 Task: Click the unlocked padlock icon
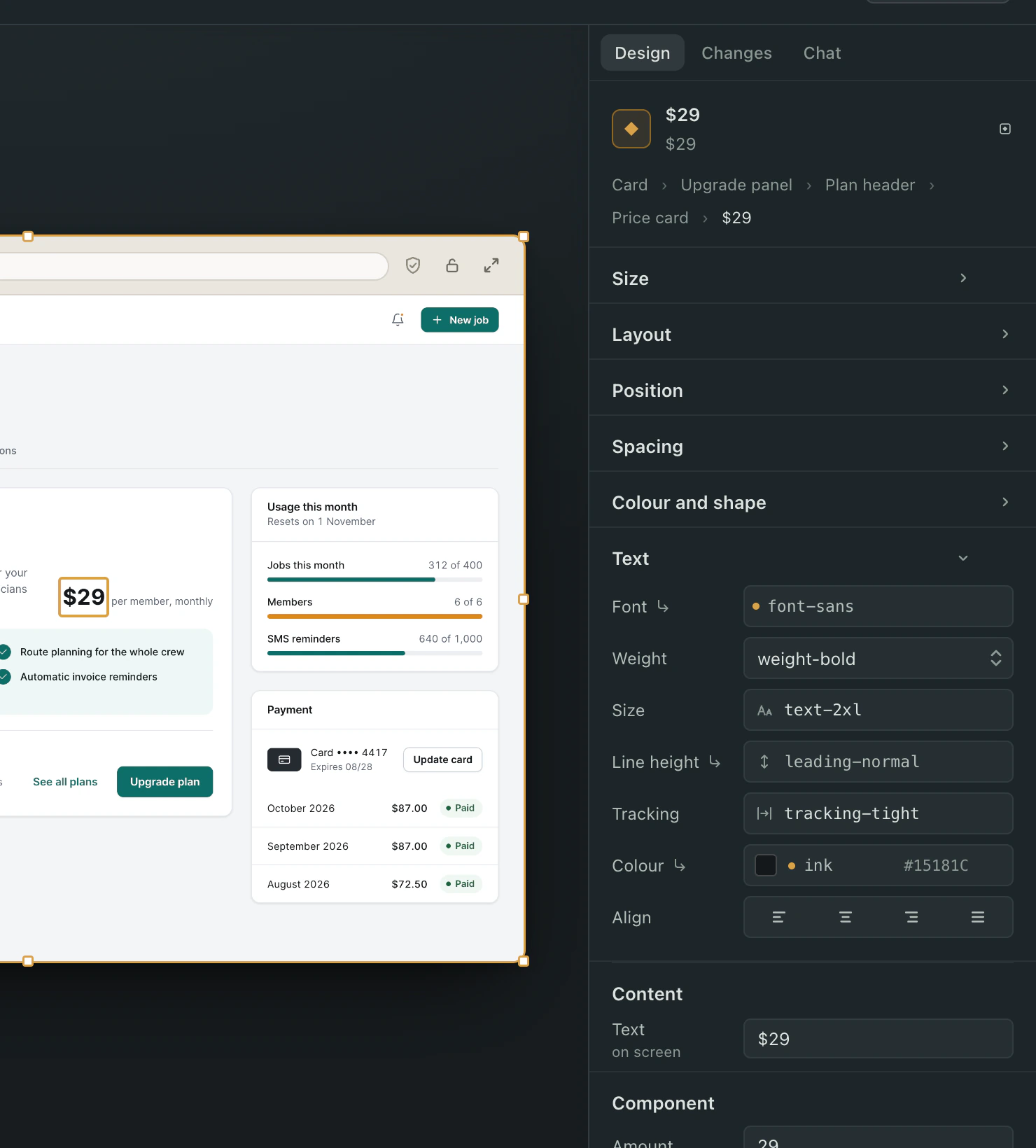tap(452, 265)
